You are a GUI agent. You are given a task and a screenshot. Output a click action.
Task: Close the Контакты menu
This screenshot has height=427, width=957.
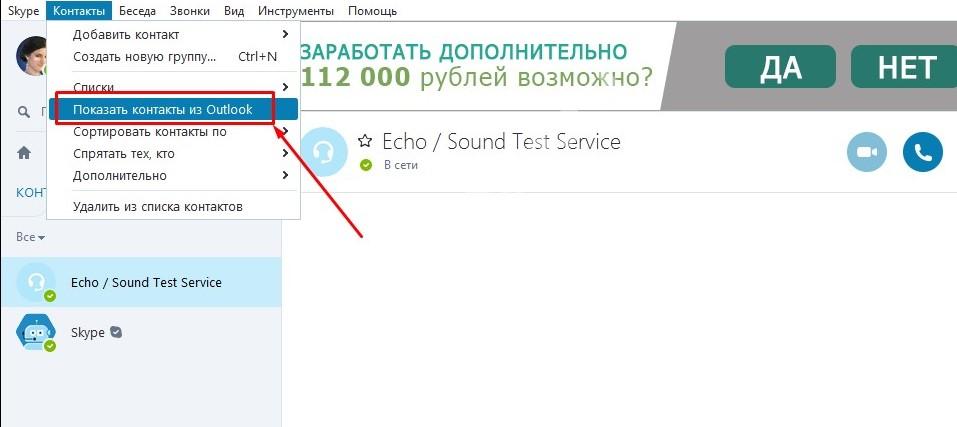(79, 11)
